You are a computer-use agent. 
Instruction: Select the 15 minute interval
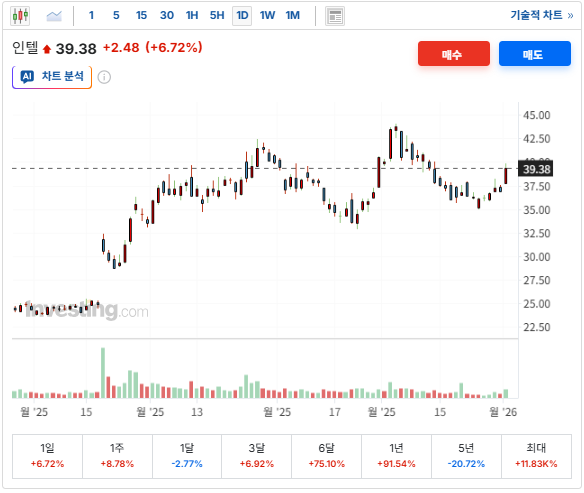(x=141, y=15)
